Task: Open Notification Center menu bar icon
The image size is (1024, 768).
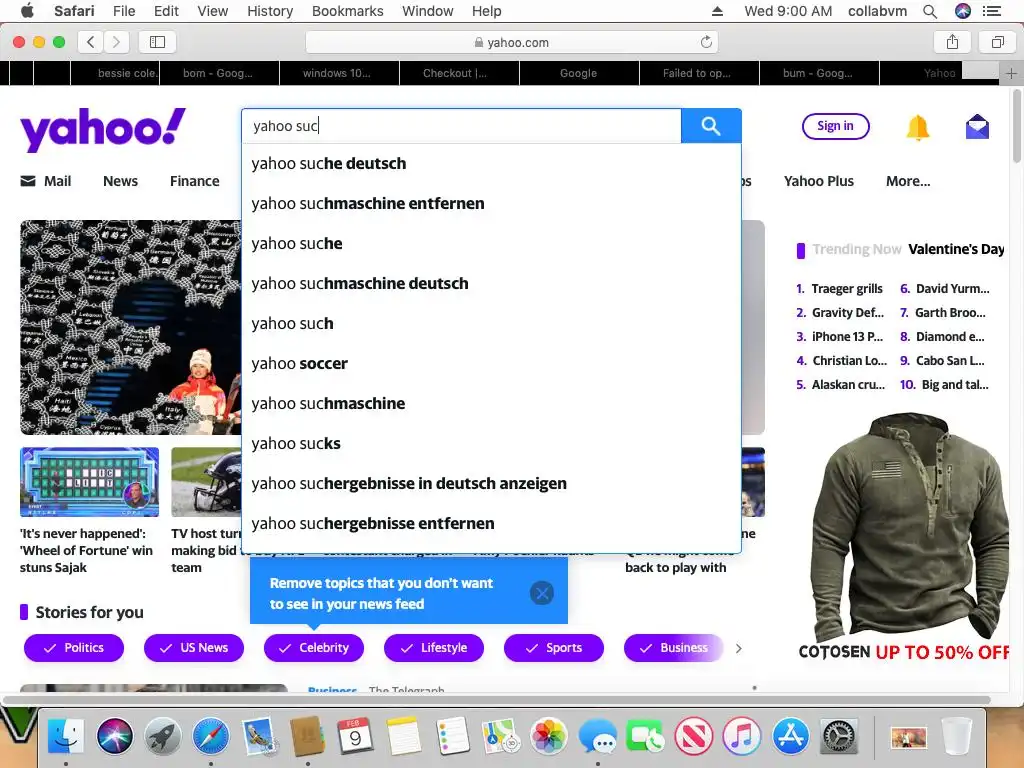Action: click(992, 11)
